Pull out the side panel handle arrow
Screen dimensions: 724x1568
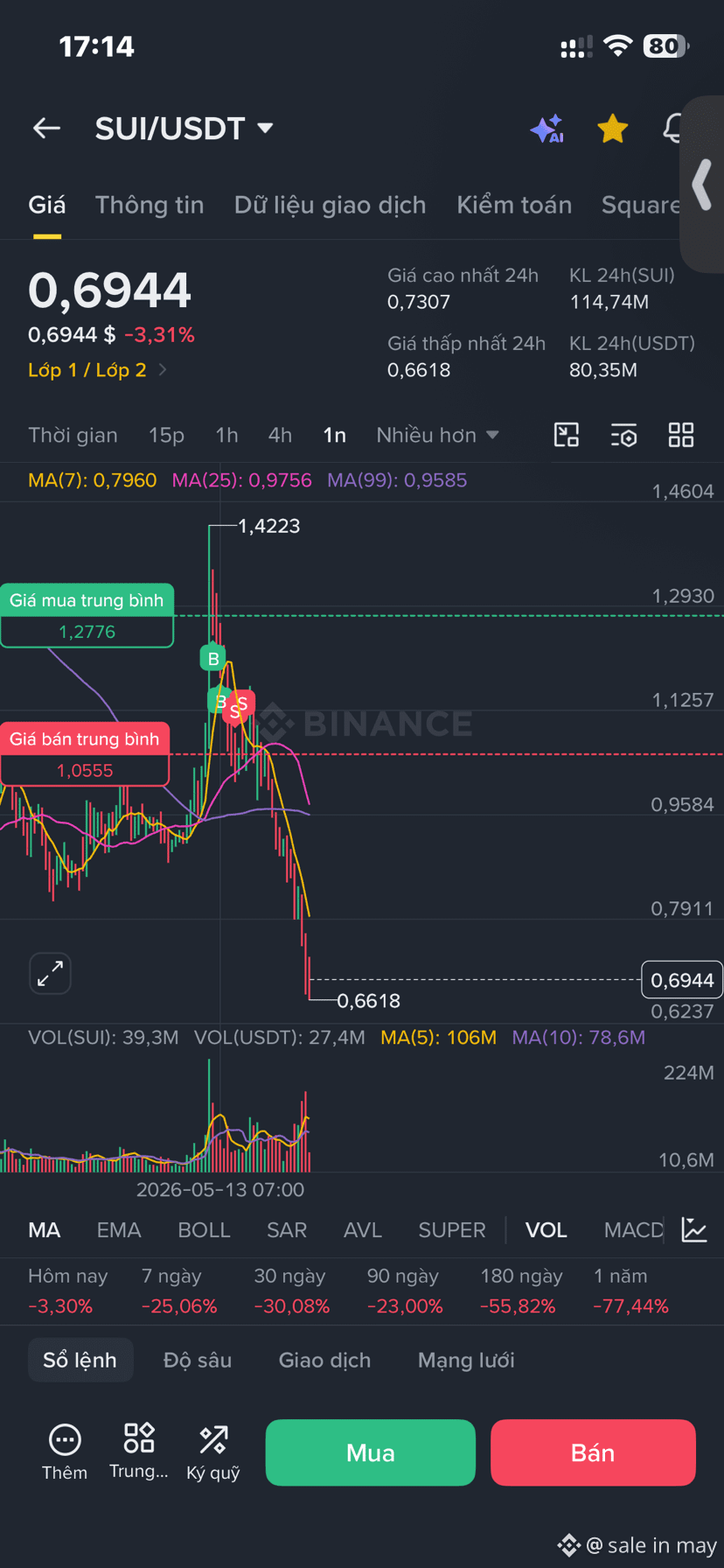click(x=702, y=185)
